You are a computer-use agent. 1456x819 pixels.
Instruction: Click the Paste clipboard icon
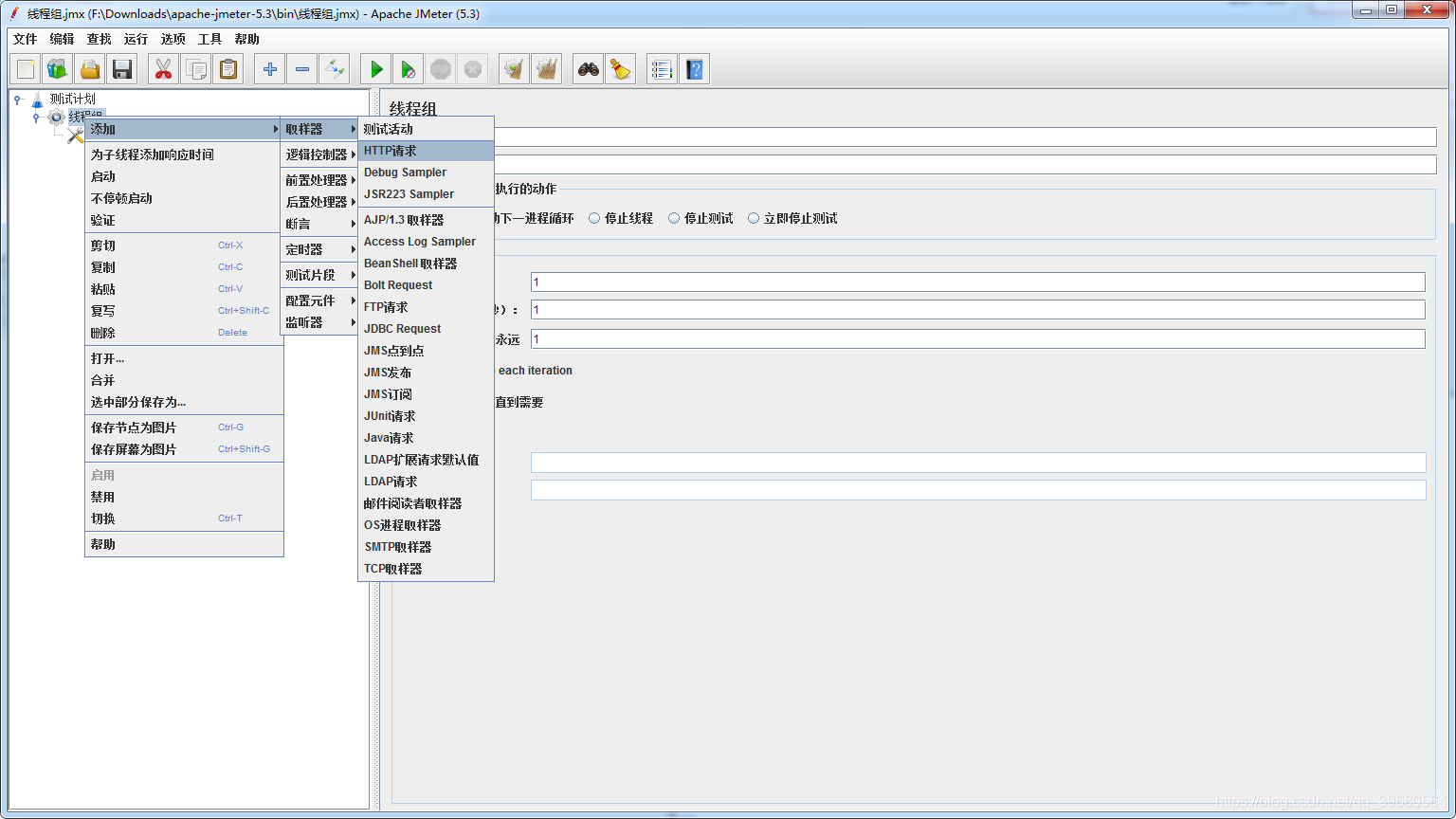(x=228, y=69)
